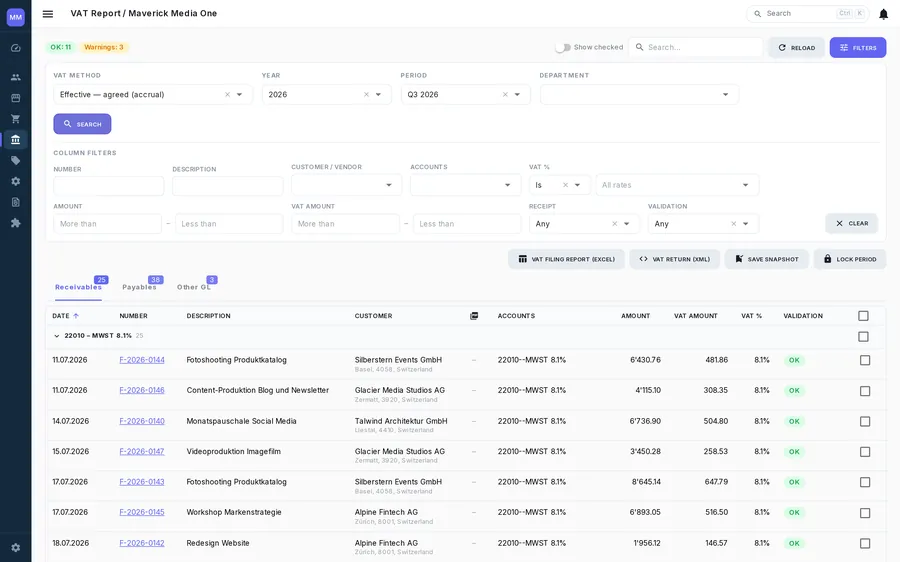This screenshot has width=900, height=562.
Task: Open the Accounts filter dropdown
Action: [465, 185]
